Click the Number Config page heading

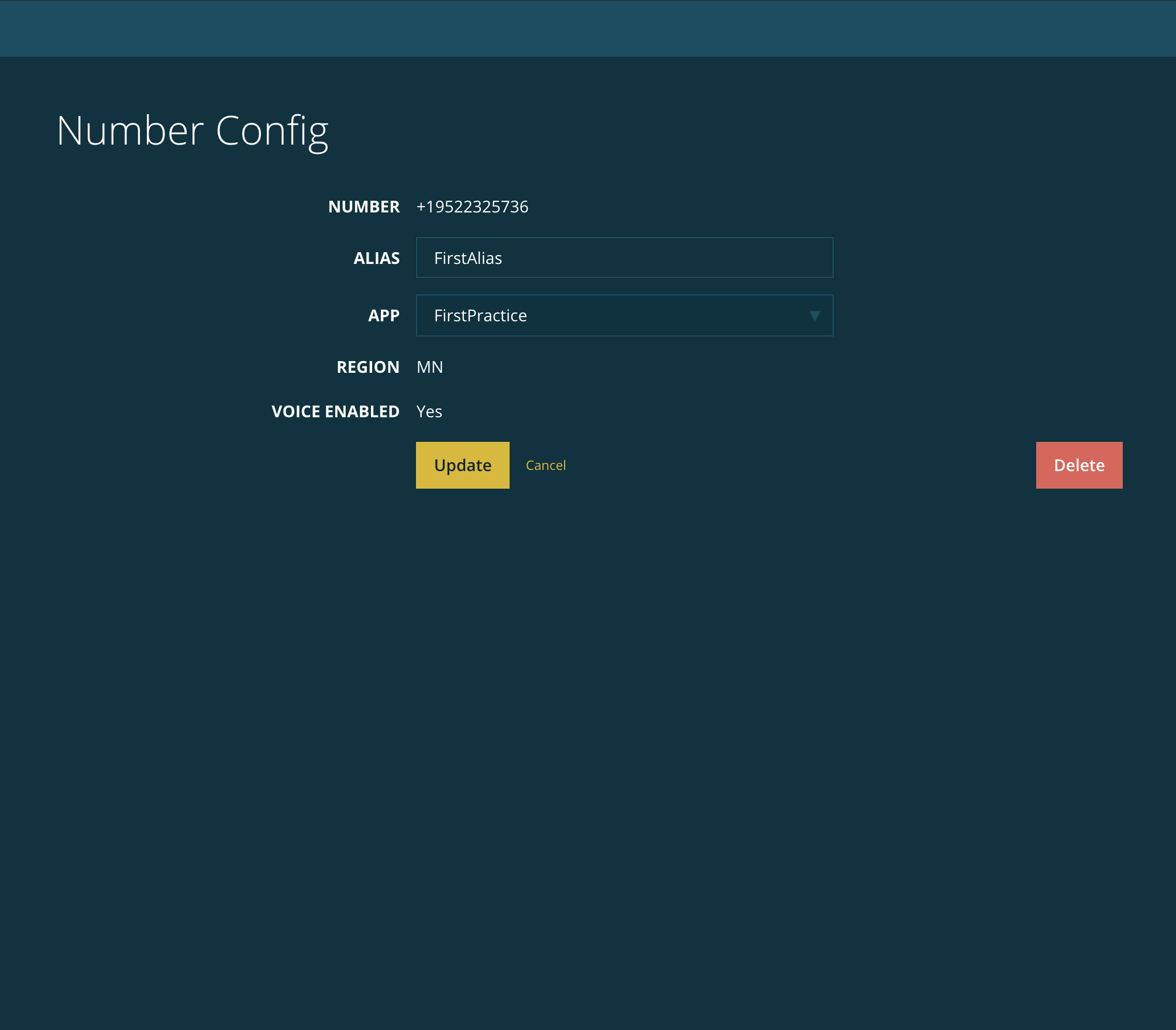pos(192,131)
